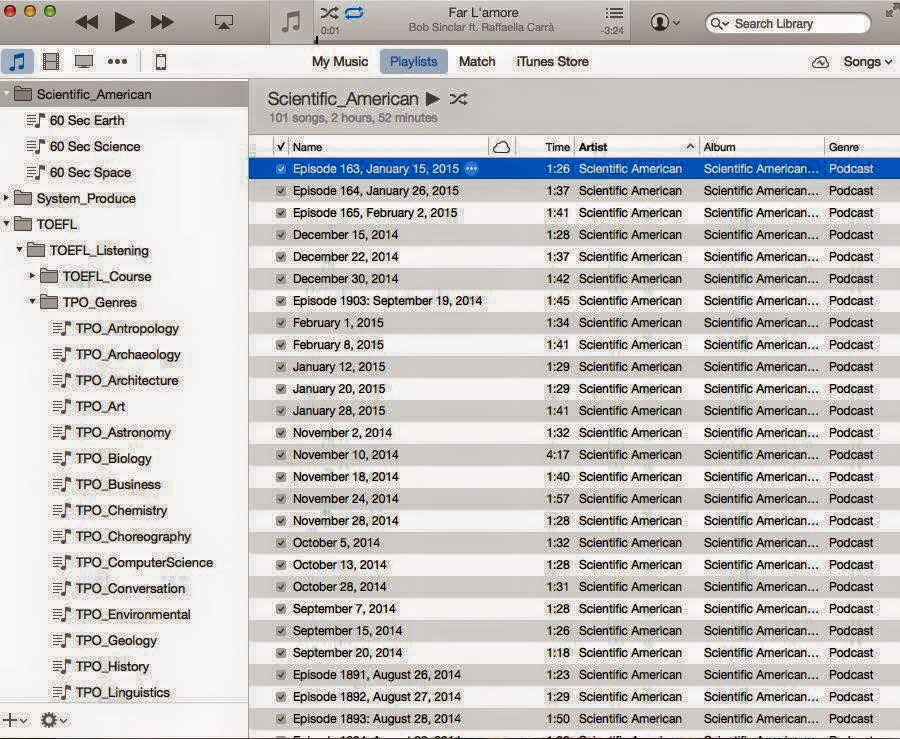The image size is (900, 739).
Task: Collapse the TOEFL_Listening folder
Action: [20, 250]
